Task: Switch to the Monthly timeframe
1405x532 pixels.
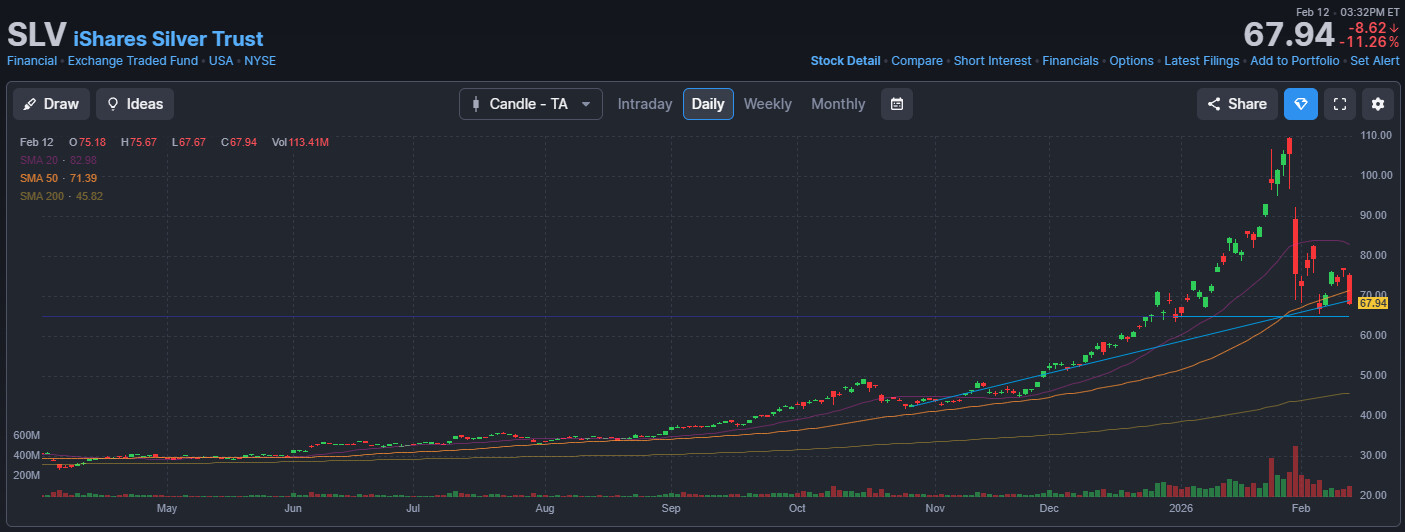Action: tap(838, 104)
